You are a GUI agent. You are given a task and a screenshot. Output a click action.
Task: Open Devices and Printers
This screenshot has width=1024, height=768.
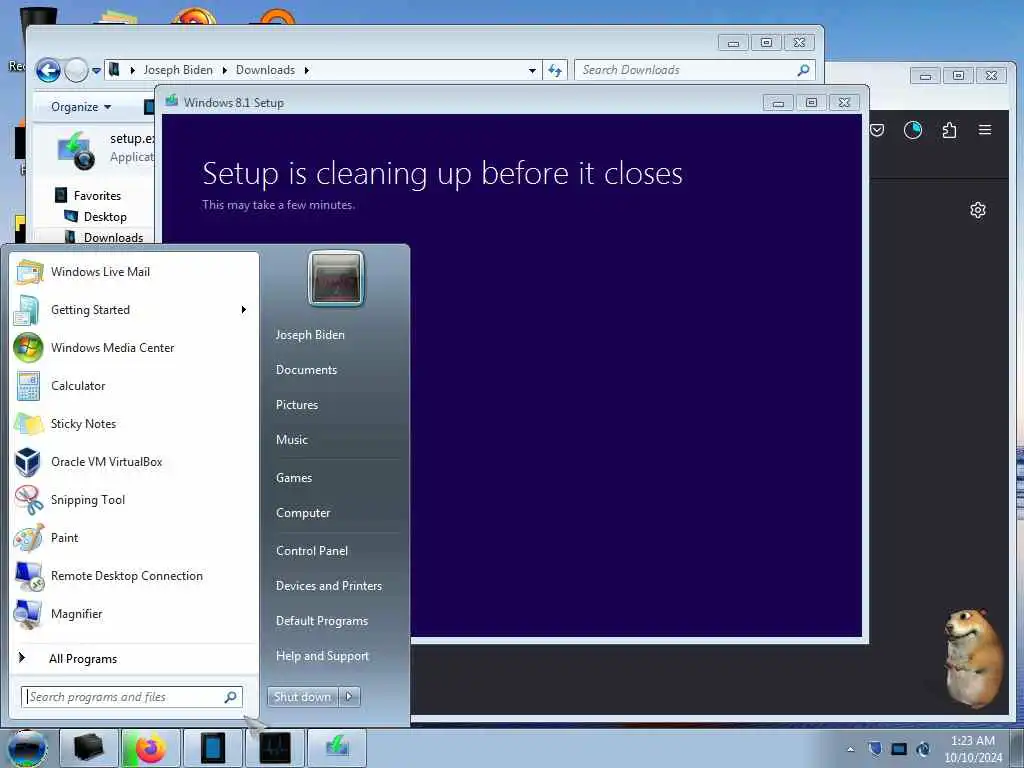point(328,586)
